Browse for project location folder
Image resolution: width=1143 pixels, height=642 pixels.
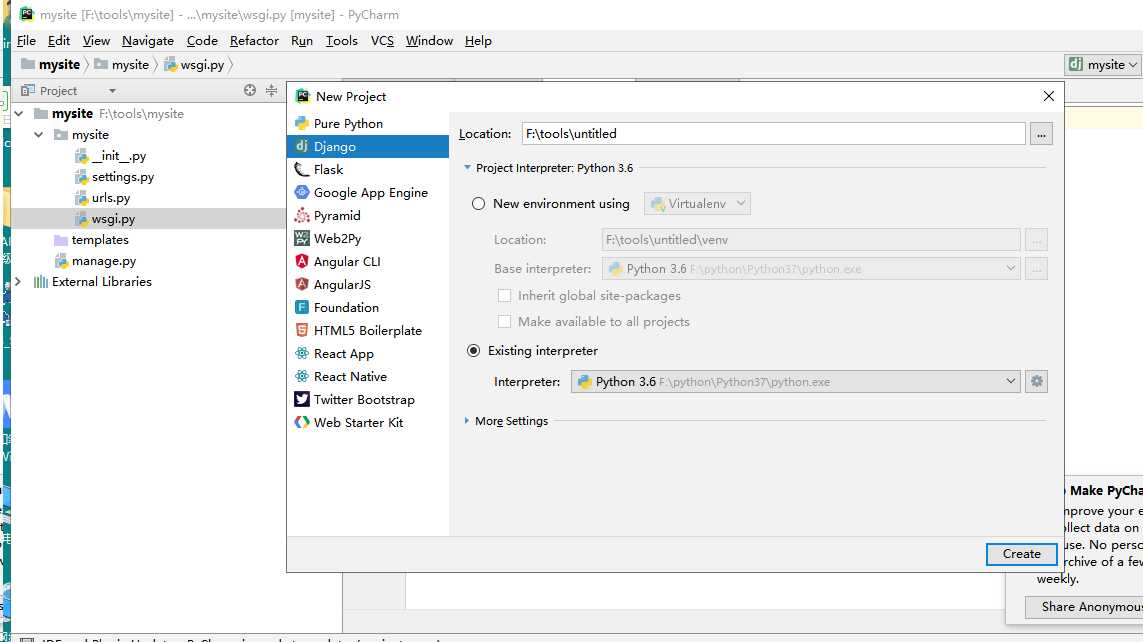(1041, 134)
